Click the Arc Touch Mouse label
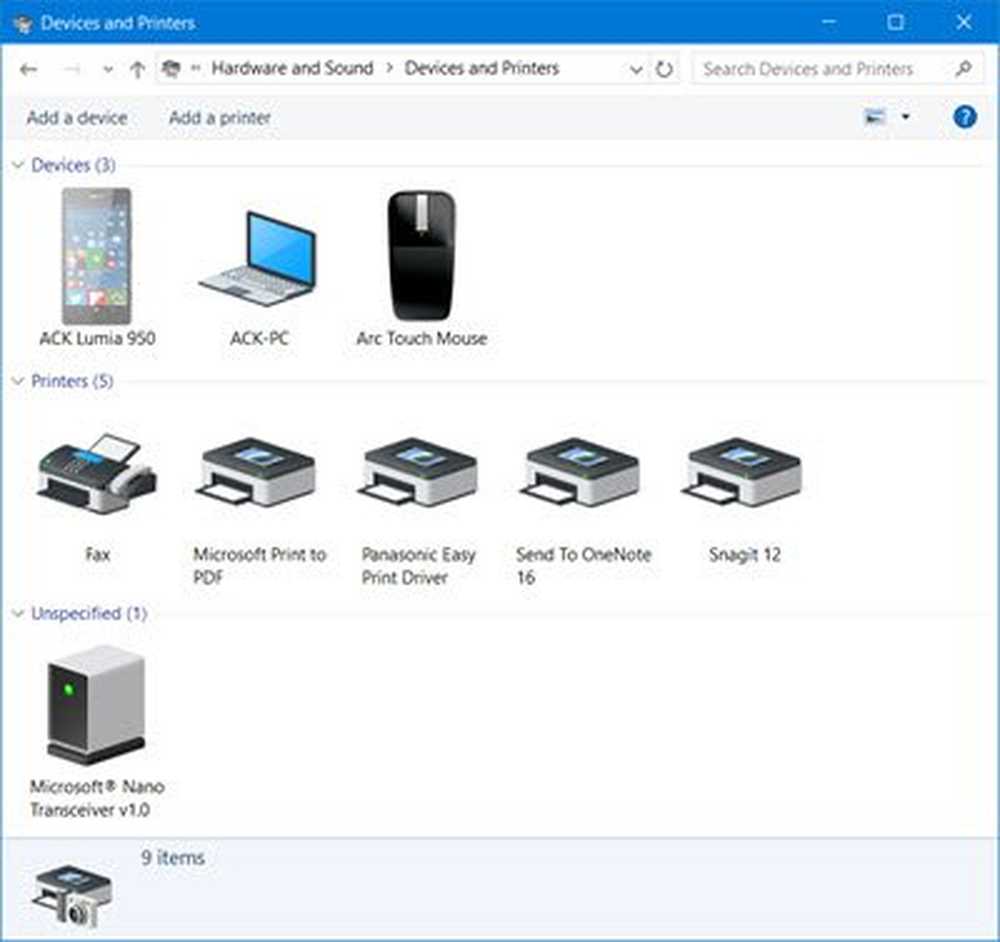 click(422, 338)
